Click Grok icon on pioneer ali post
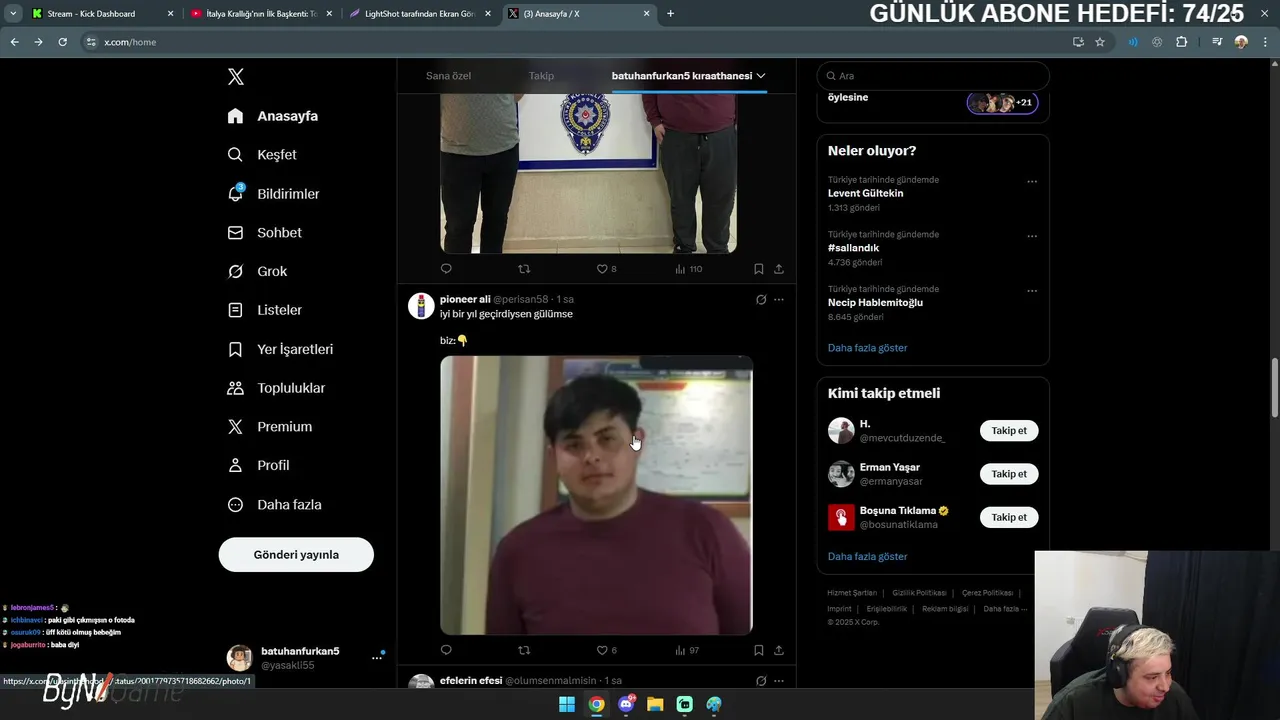The height and width of the screenshot is (720, 1280). click(761, 299)
